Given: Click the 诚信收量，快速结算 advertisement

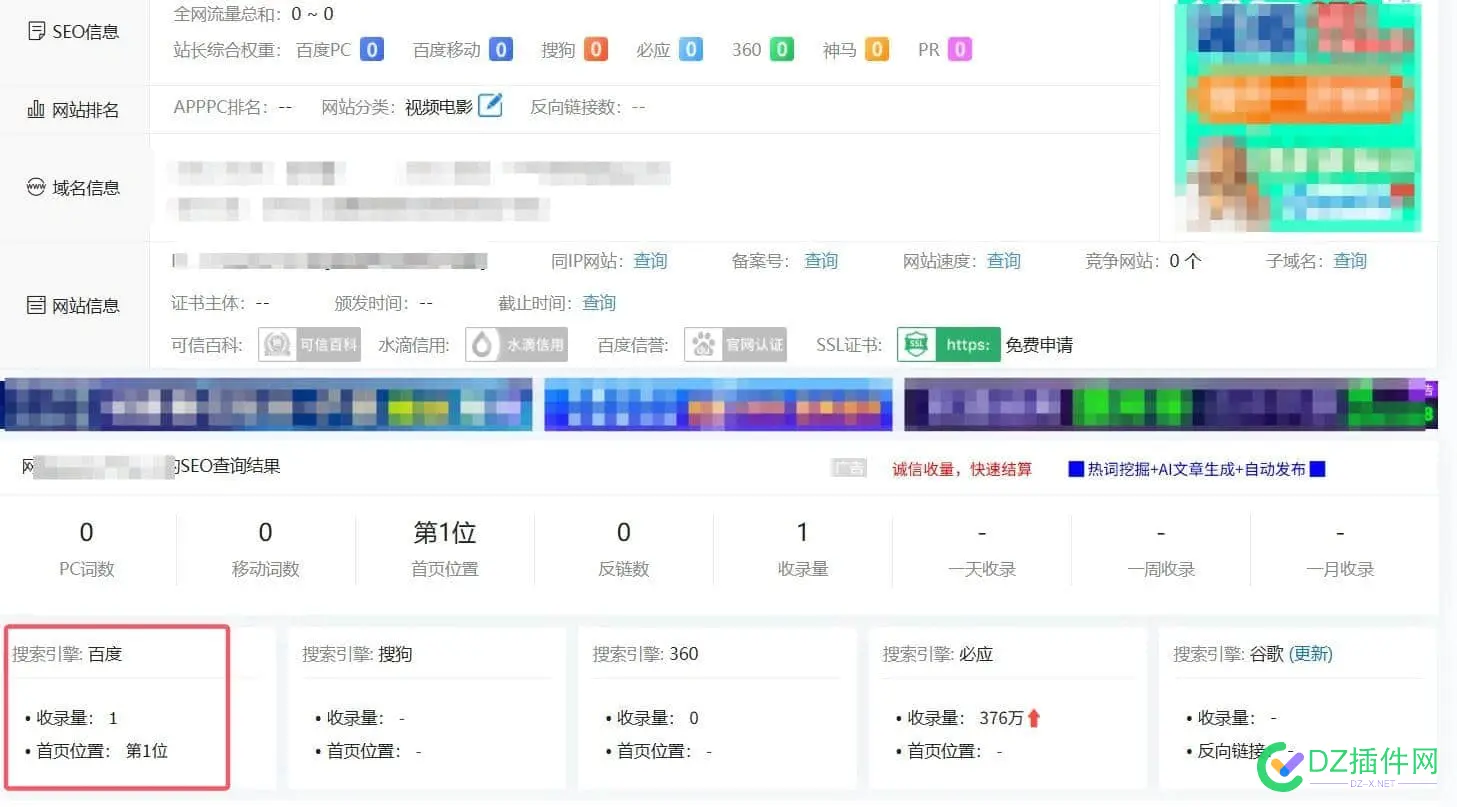Looking at the screenshot, I should (963, 468).
